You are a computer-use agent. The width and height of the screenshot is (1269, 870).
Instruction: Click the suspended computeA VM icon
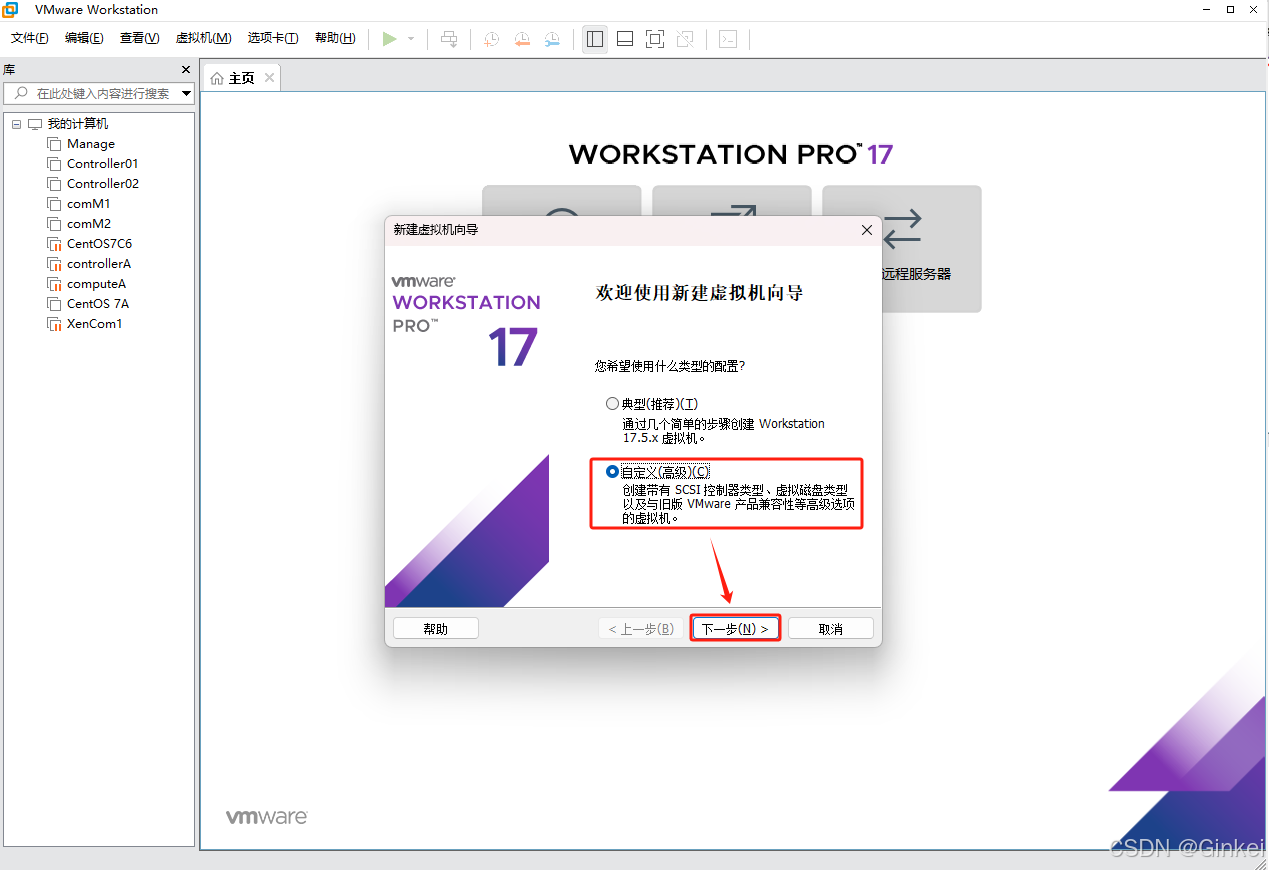pos(54,284)
